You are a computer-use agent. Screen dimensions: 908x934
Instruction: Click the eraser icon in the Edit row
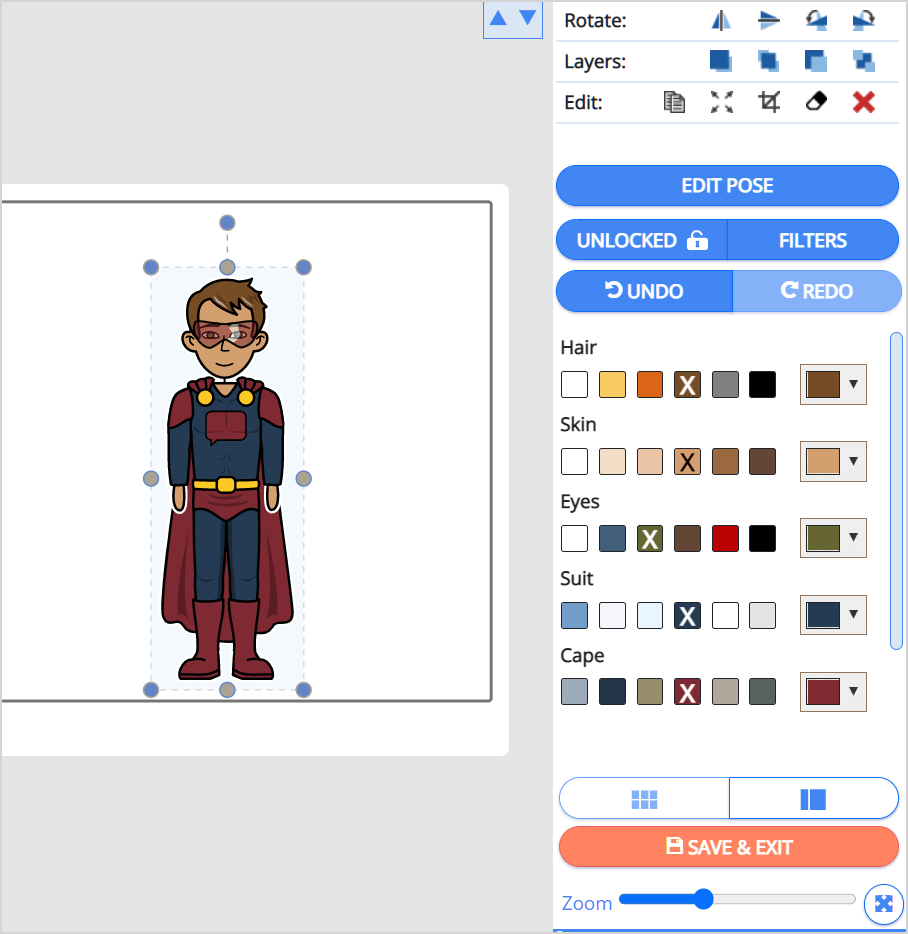pyautogui.click(x=816, y=102)
